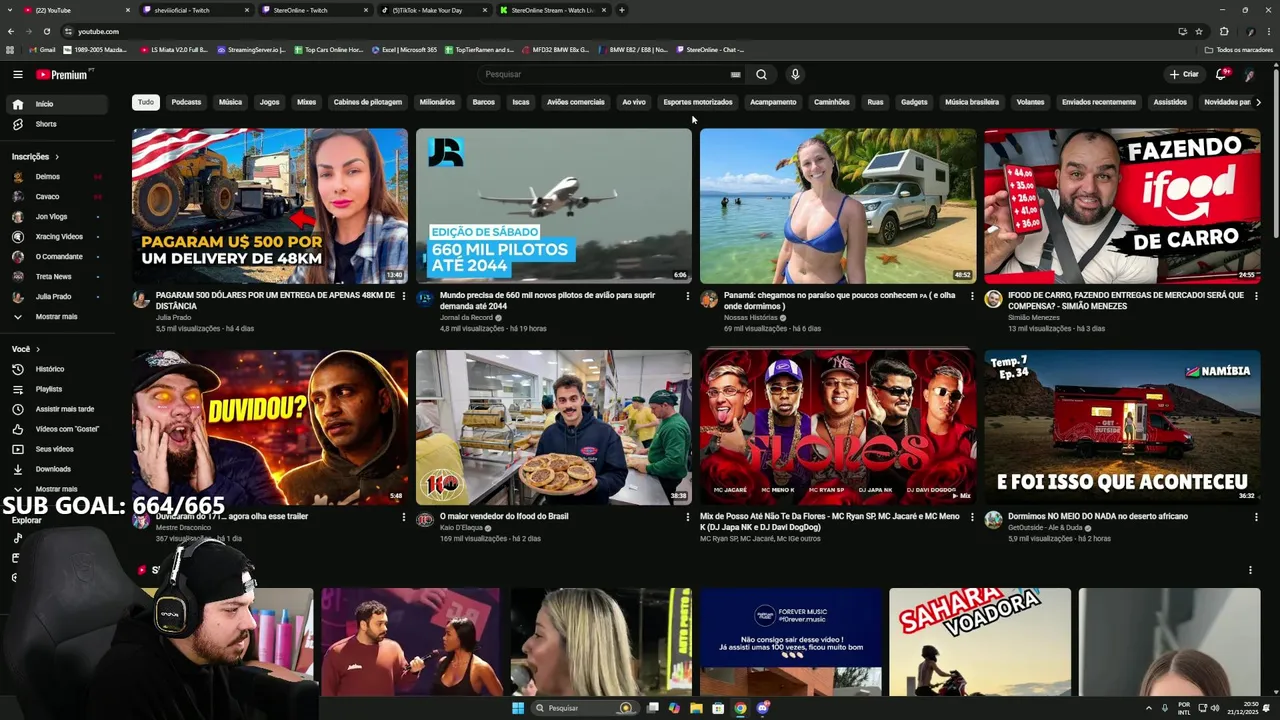Image resolution: width=1280 pixels, height=720 pixels.
Task: Open options menu for maior vendedor do Ifood video
Action: [688, 517]
